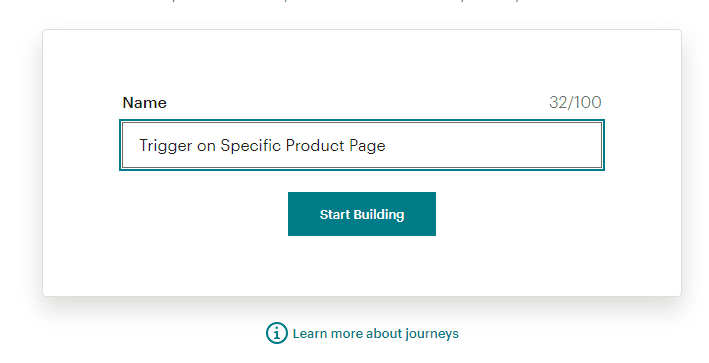This screenshot has height=363, width=709.
Task: Place cursor on word "Trigger" in name field
Action: 165,146
